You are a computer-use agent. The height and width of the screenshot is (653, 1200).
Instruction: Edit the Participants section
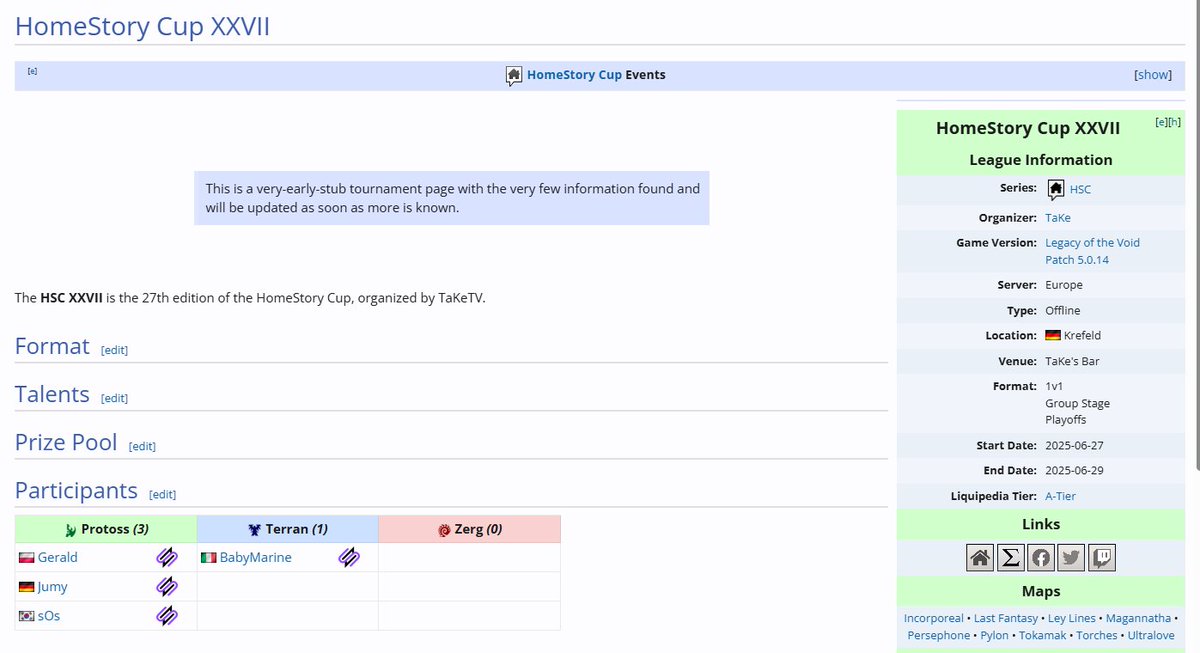pos(162,494)
